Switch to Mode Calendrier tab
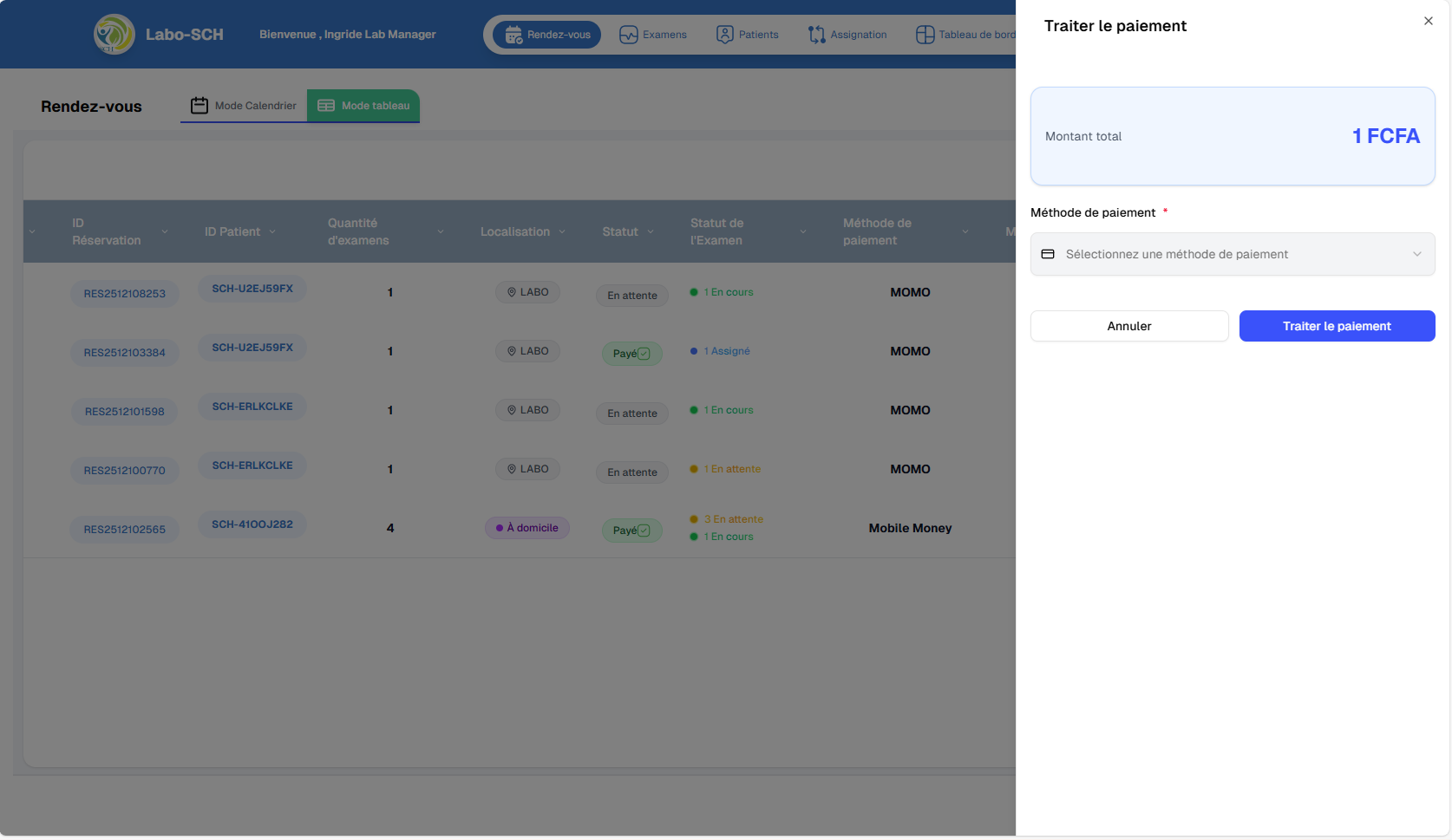 tap(244, 106)
